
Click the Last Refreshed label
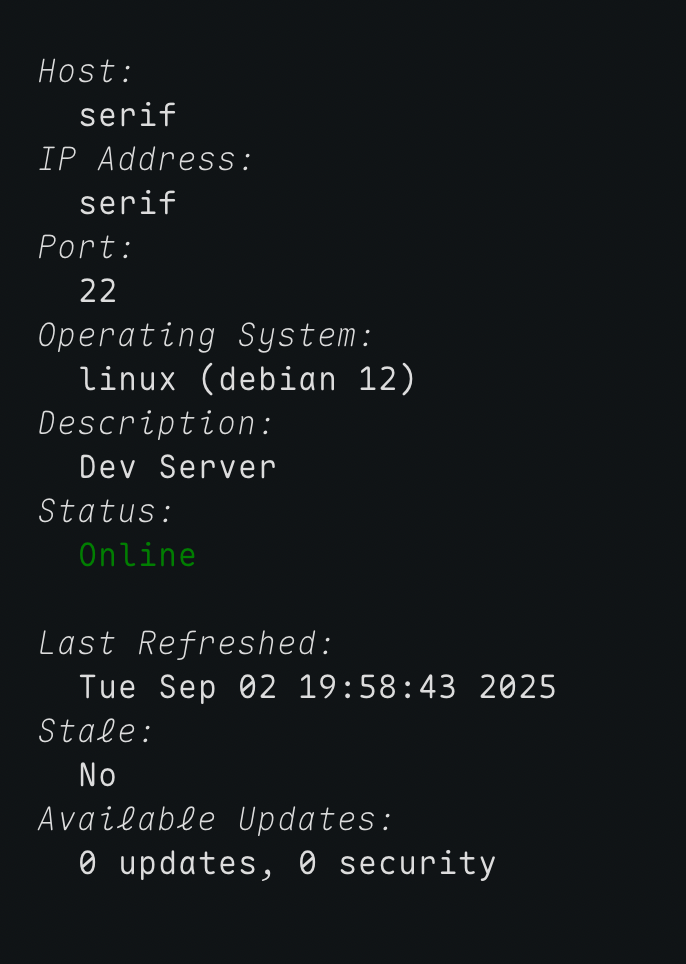[186, 643]
